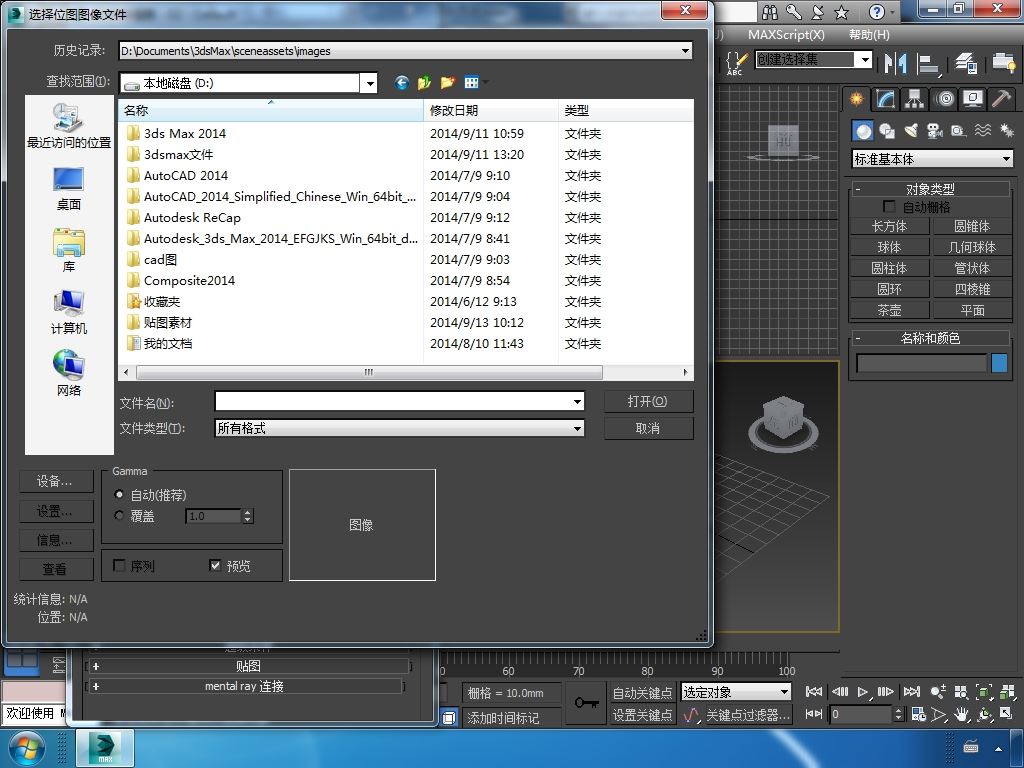This screenshot has width=1024, height=768.
Task: Open the 标准基本体 dropdown
Action: [x=1006, y=159]
